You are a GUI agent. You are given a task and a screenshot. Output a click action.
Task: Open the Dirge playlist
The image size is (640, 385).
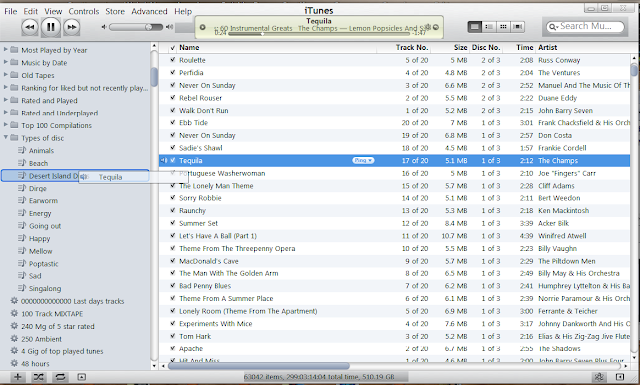click(37, 189)
